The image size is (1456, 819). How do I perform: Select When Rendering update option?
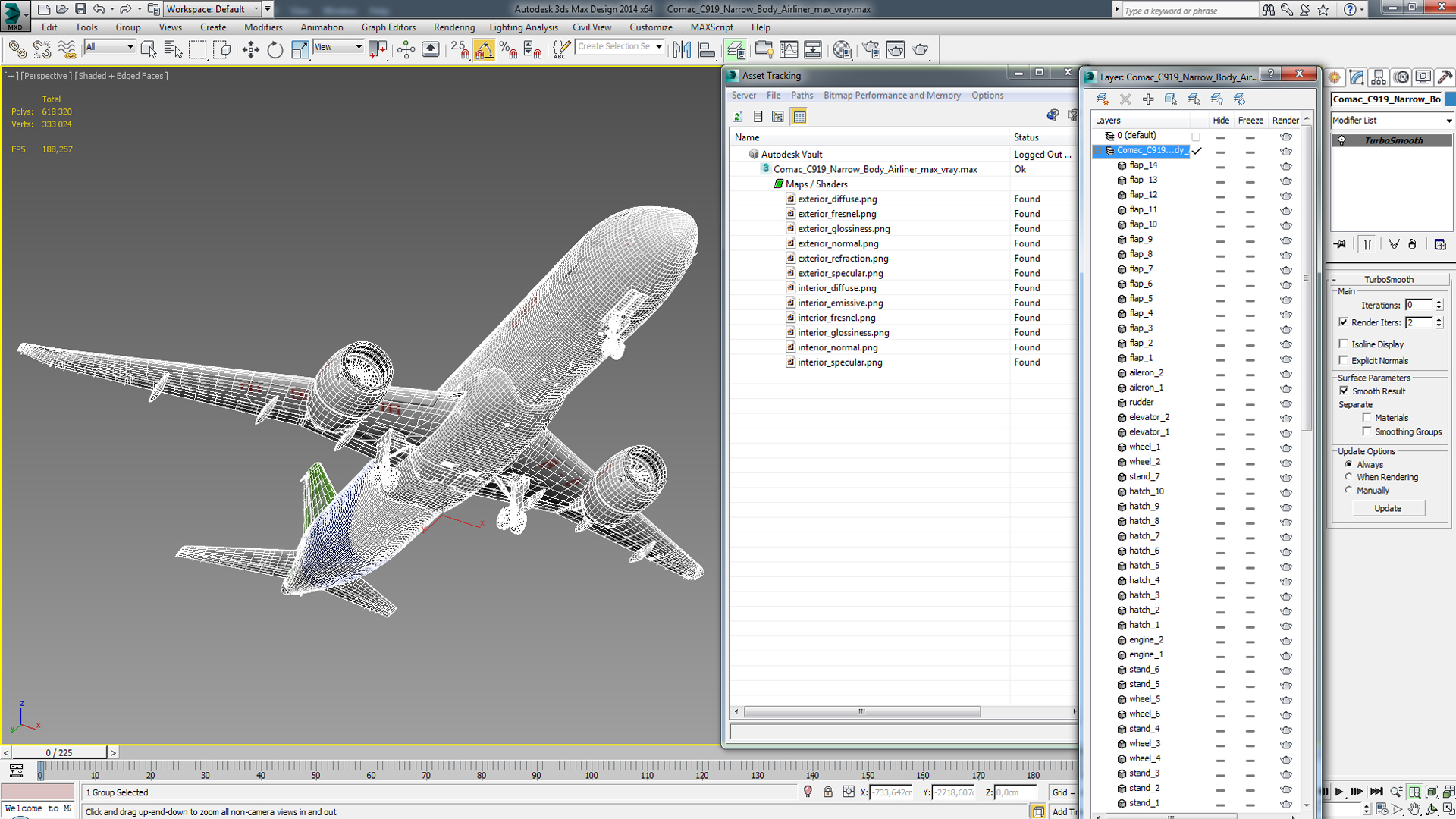click(x=1348, y=477)
